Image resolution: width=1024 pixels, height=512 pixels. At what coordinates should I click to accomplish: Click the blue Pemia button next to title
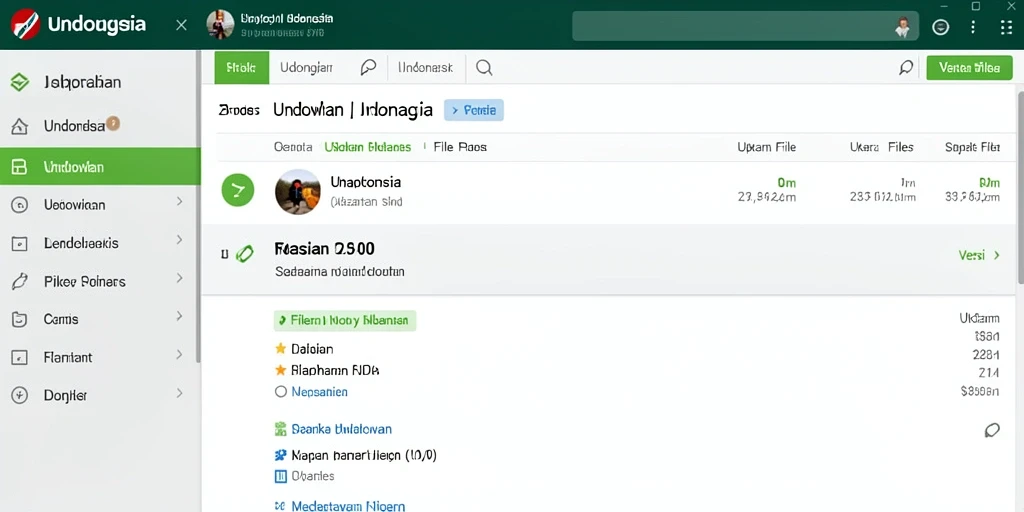473,110
